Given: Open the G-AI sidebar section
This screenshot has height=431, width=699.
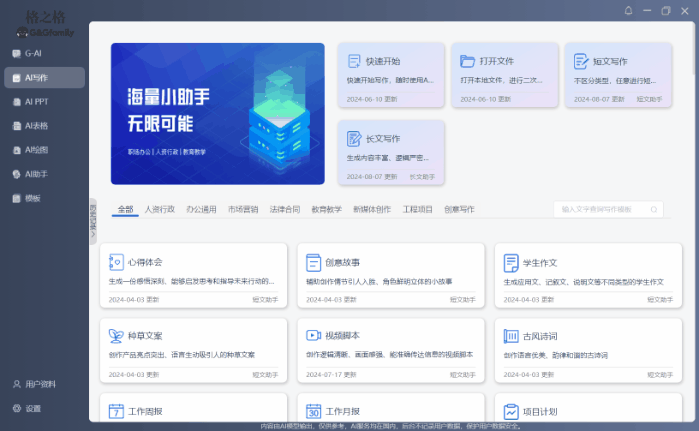Looking at the screenshot, I should pos(33,53).
